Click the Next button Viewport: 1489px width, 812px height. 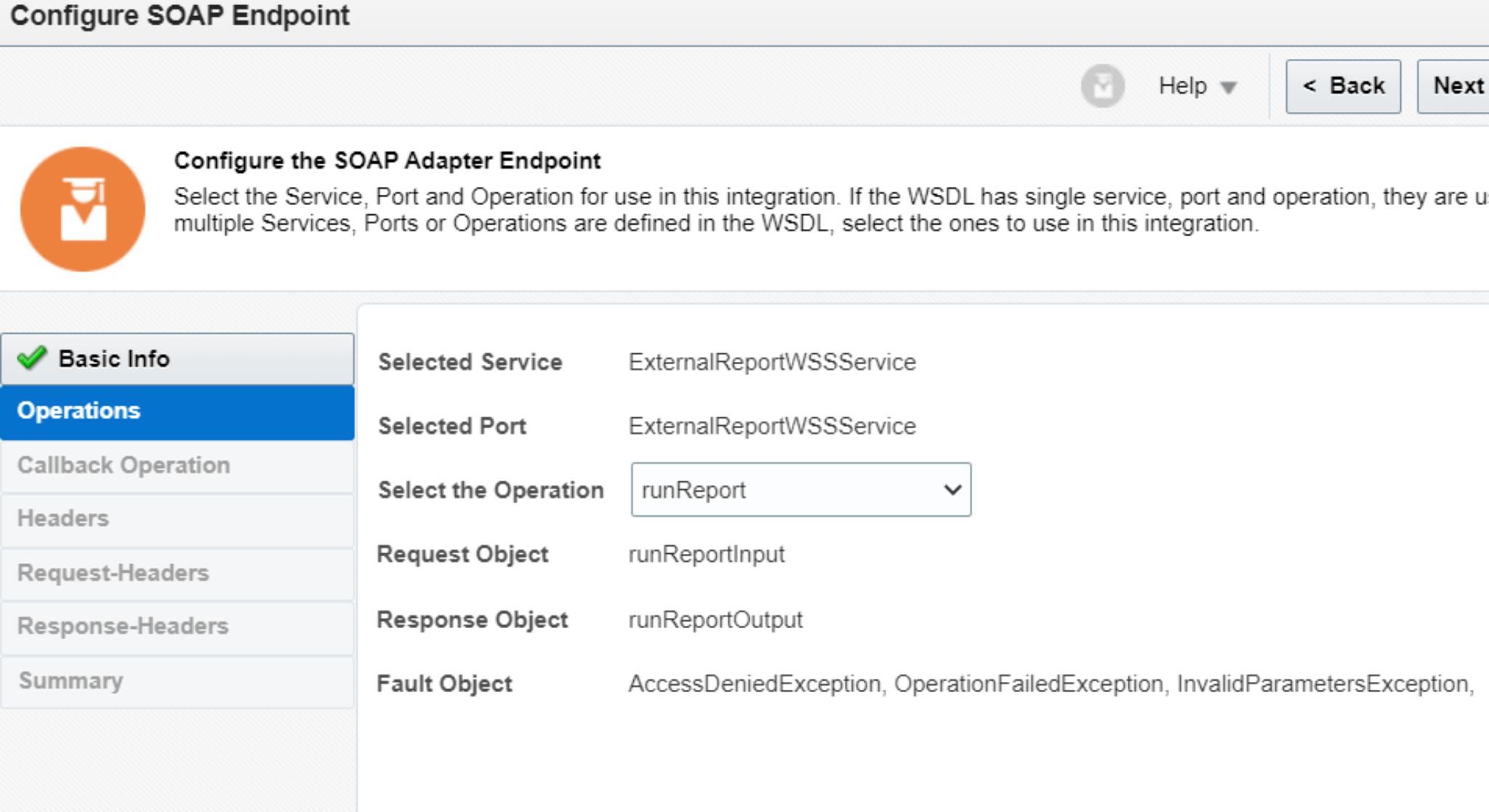[1458, 85]
